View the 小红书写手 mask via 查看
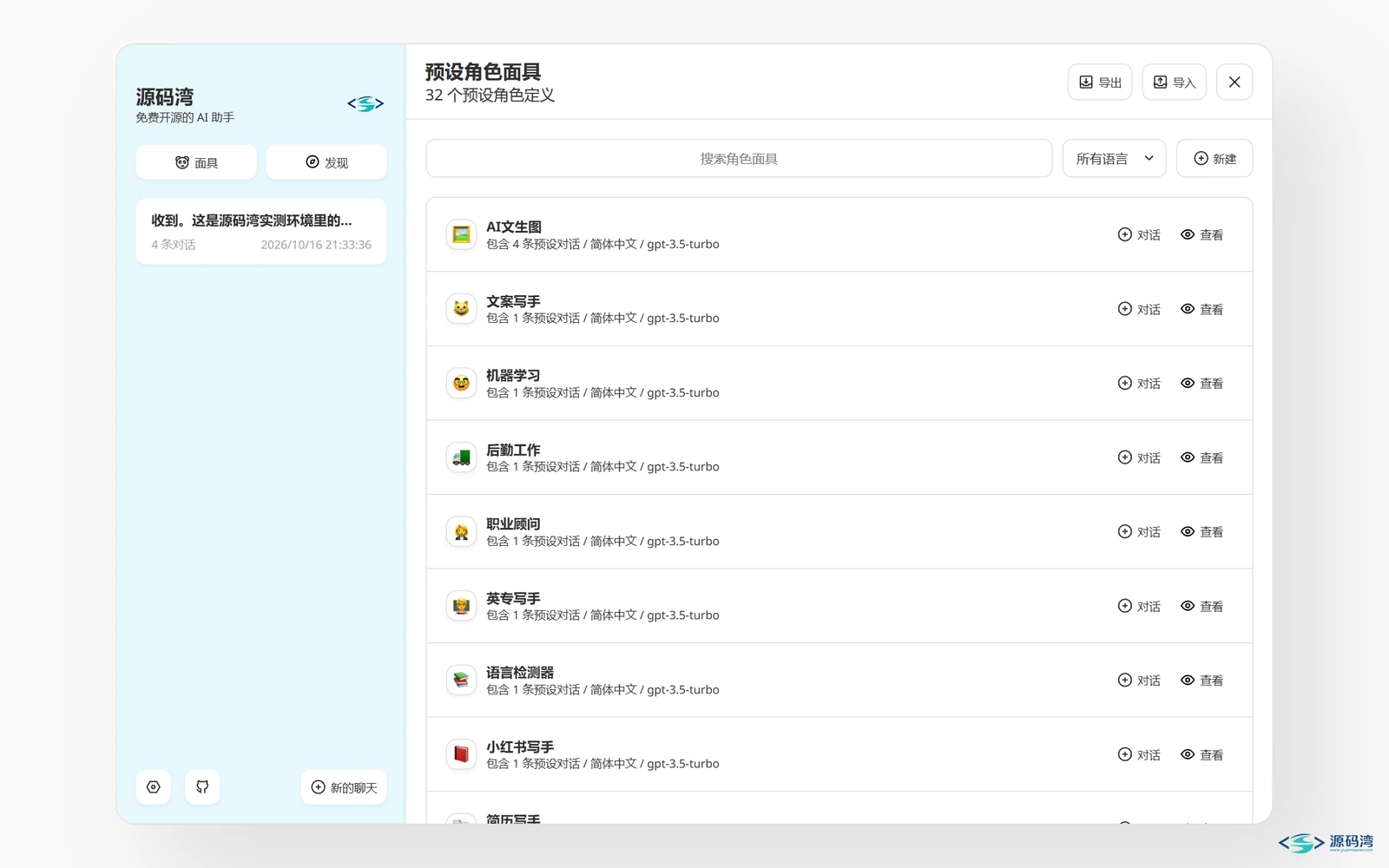Screen dimensions: 1389x868 coord(1202,755)
